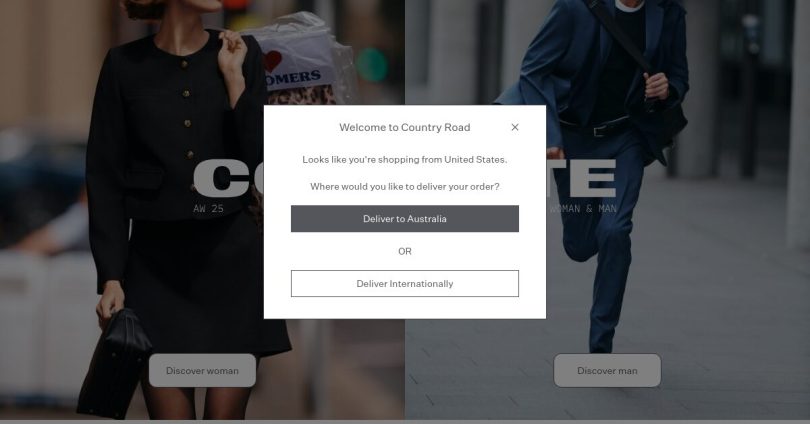Click the OR separator between delivery buttons
The width and height of the screenshot is (810, 424).
[404, 251]
